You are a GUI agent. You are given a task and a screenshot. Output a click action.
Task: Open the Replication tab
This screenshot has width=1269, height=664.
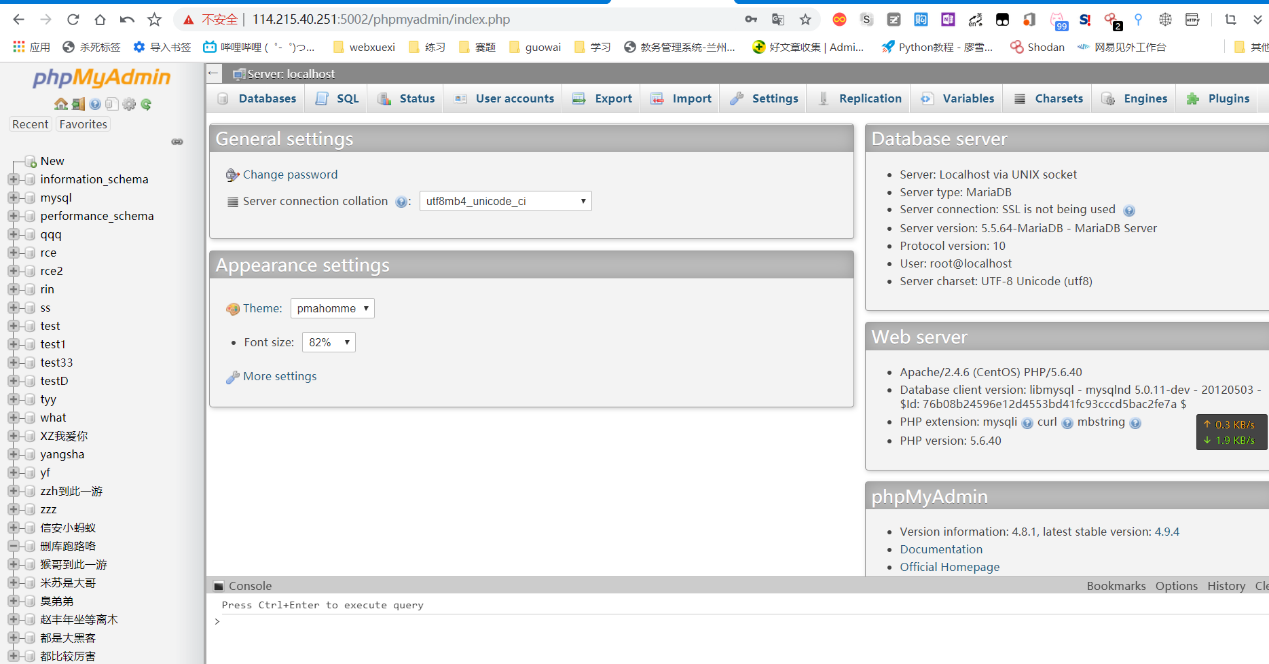point(860,98)
